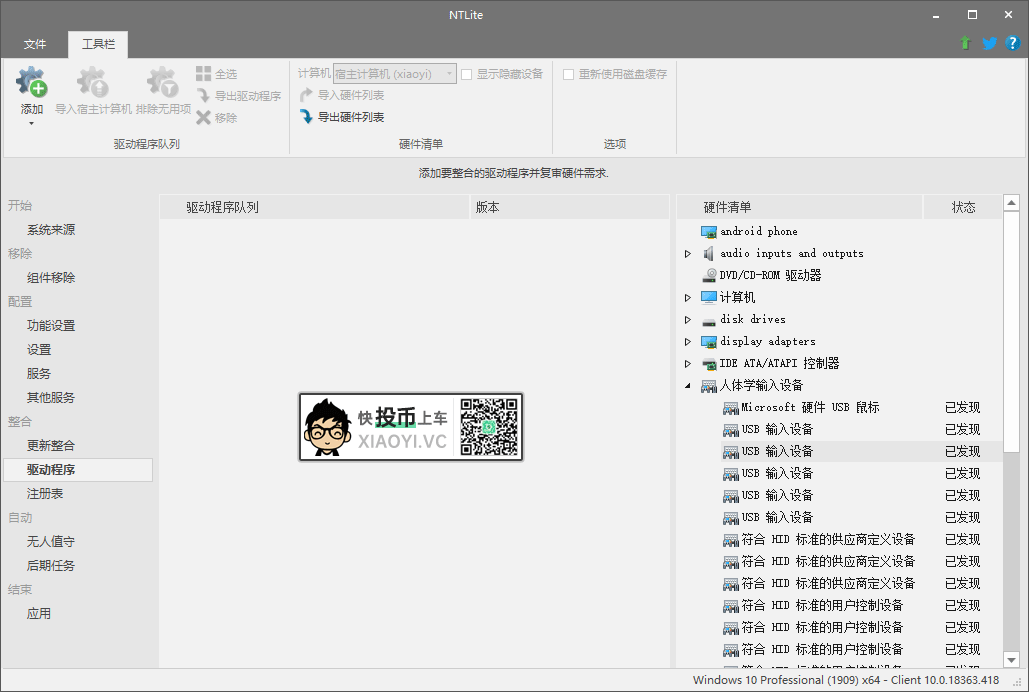Screen dimensions: 1029x692
Task: Toggle the 显示隐藏设备 checkbox
Action: pyautogui.click(x=467, y=74)
